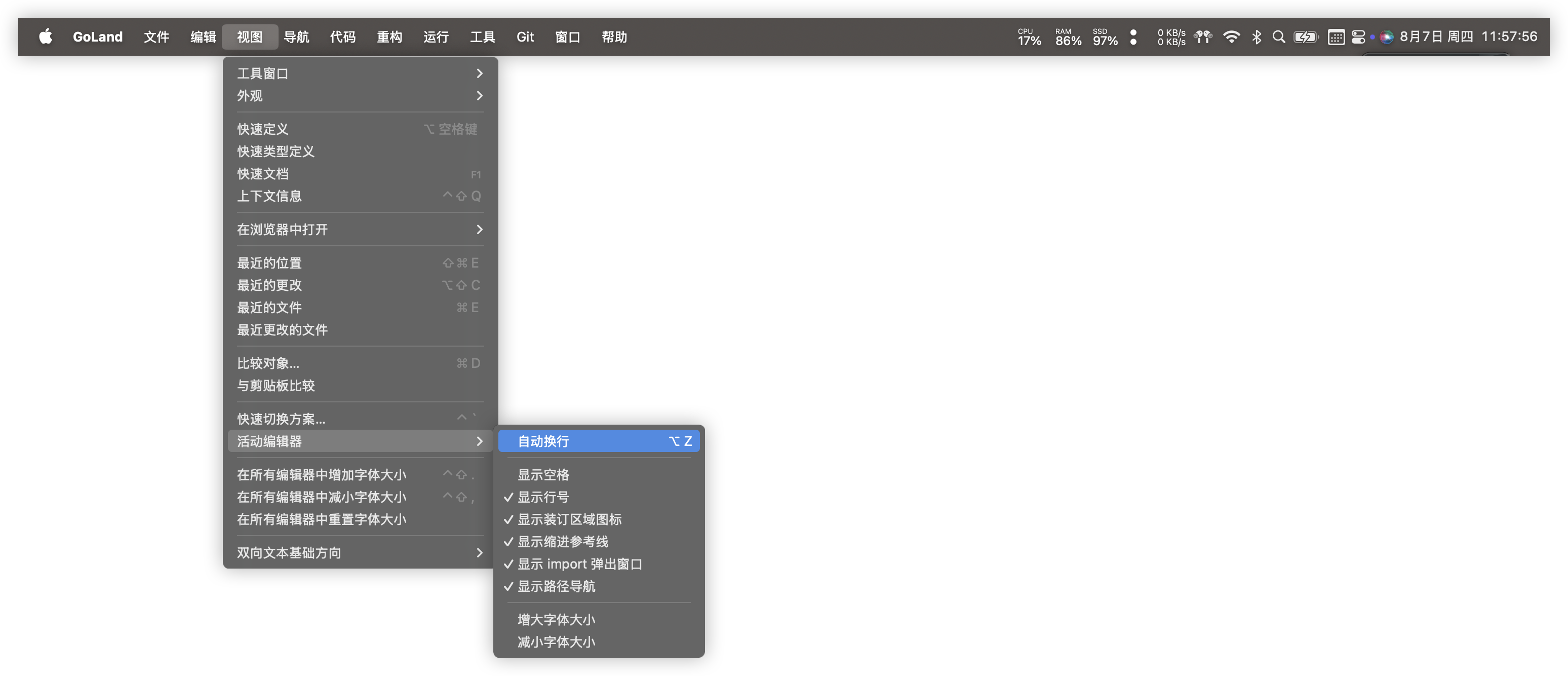Open the 窗口 menu
Image resolution: width=1568 pixels, height=676 pixels.
(x=567, y=36)
